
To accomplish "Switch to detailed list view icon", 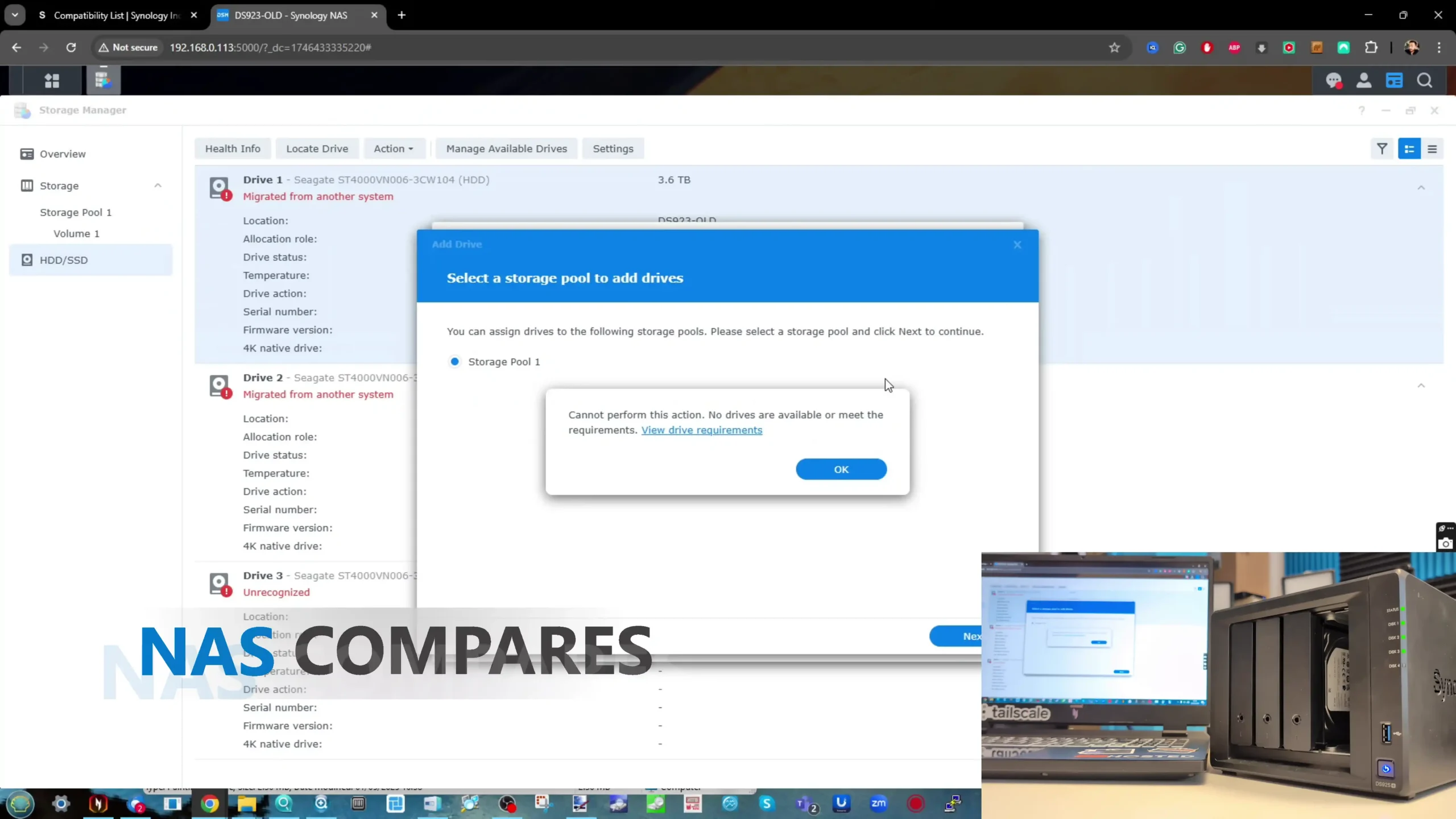I will tap(1409, 149).
